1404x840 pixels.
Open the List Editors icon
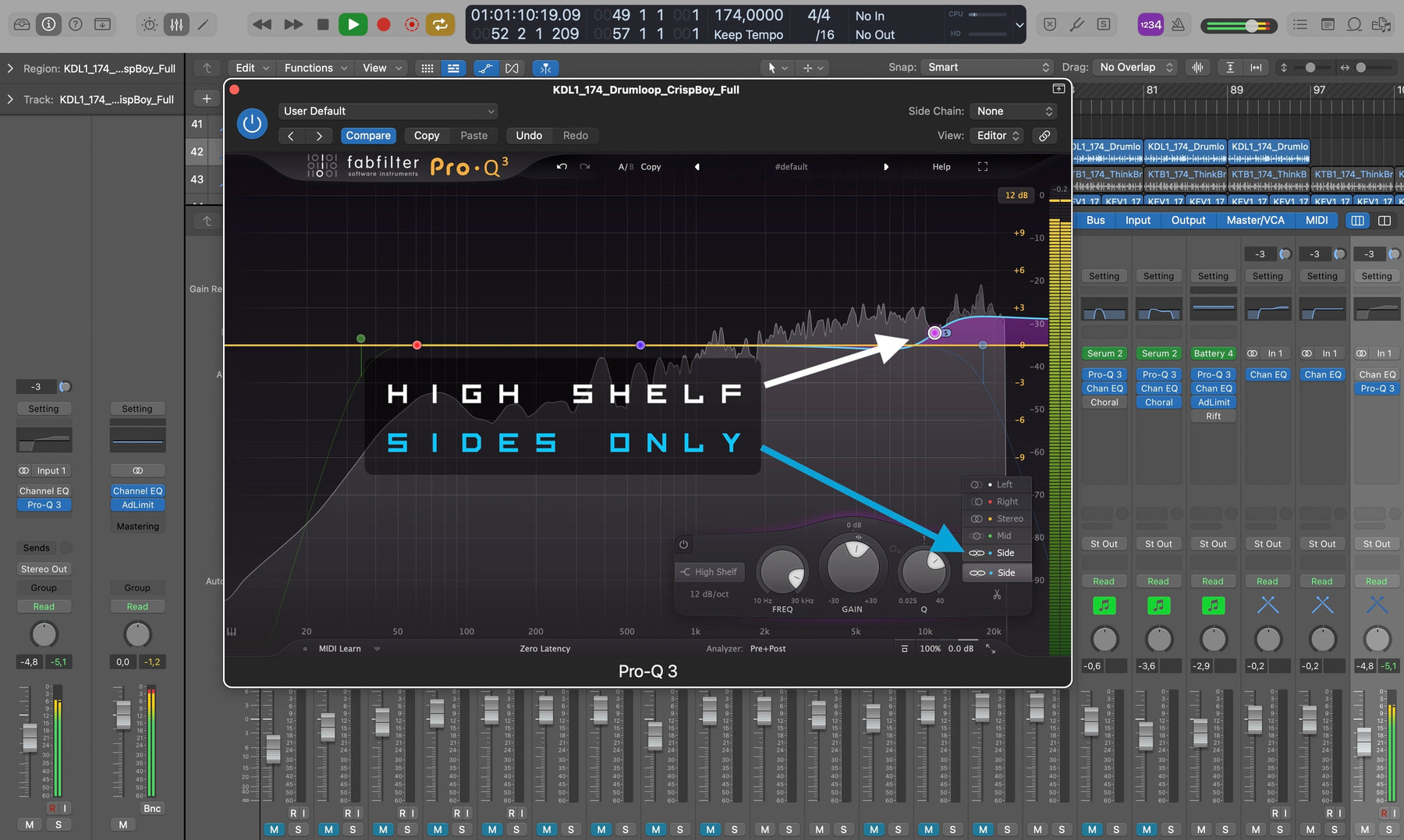point(1300,24)
